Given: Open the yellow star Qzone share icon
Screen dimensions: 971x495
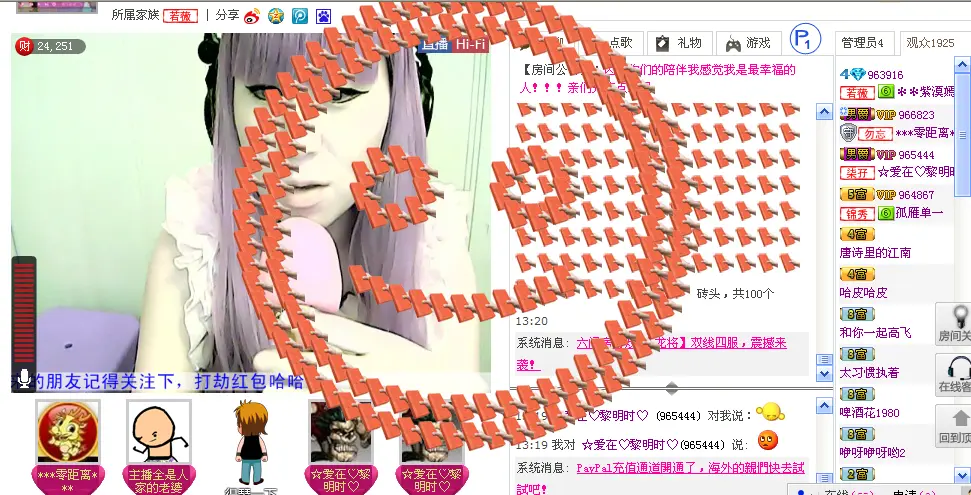Looking at the screenshot, I should [276, 16].
